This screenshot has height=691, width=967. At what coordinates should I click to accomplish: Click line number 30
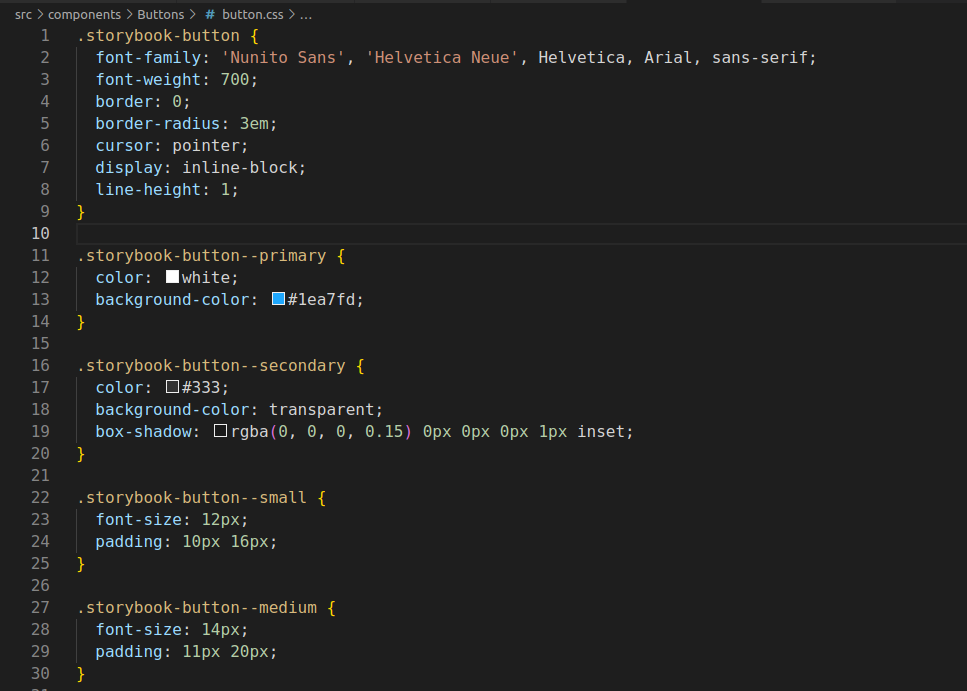tap(40, 673)
